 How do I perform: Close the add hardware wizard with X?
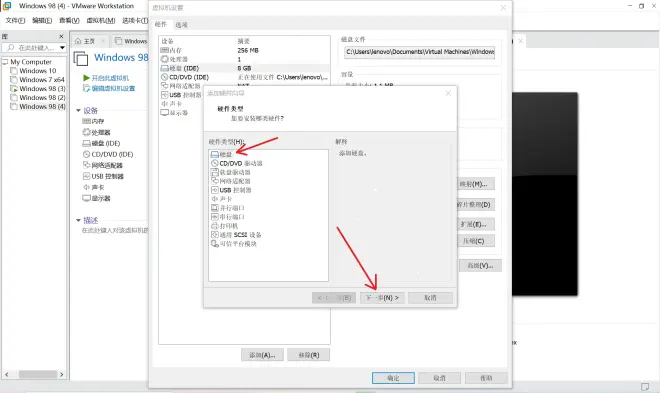pos(448,93)
